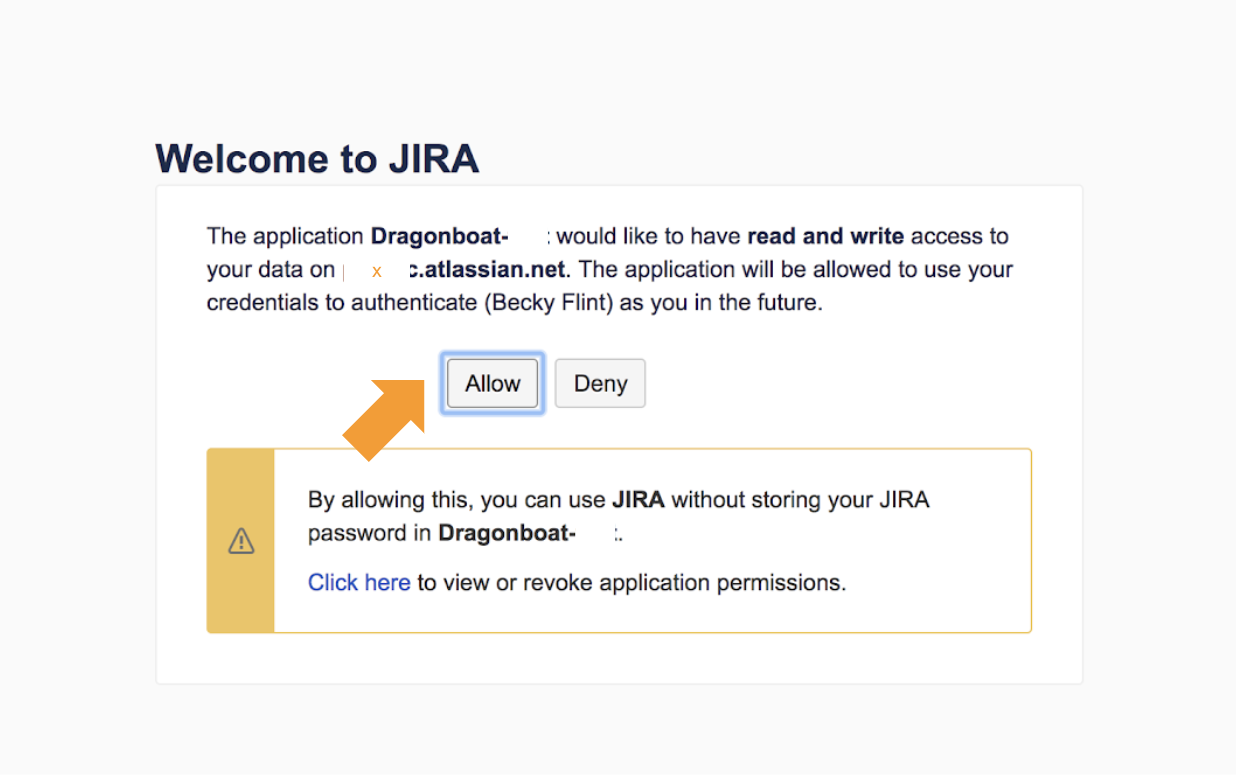Click the 'Becky Flint' name text

pos(551,303)
